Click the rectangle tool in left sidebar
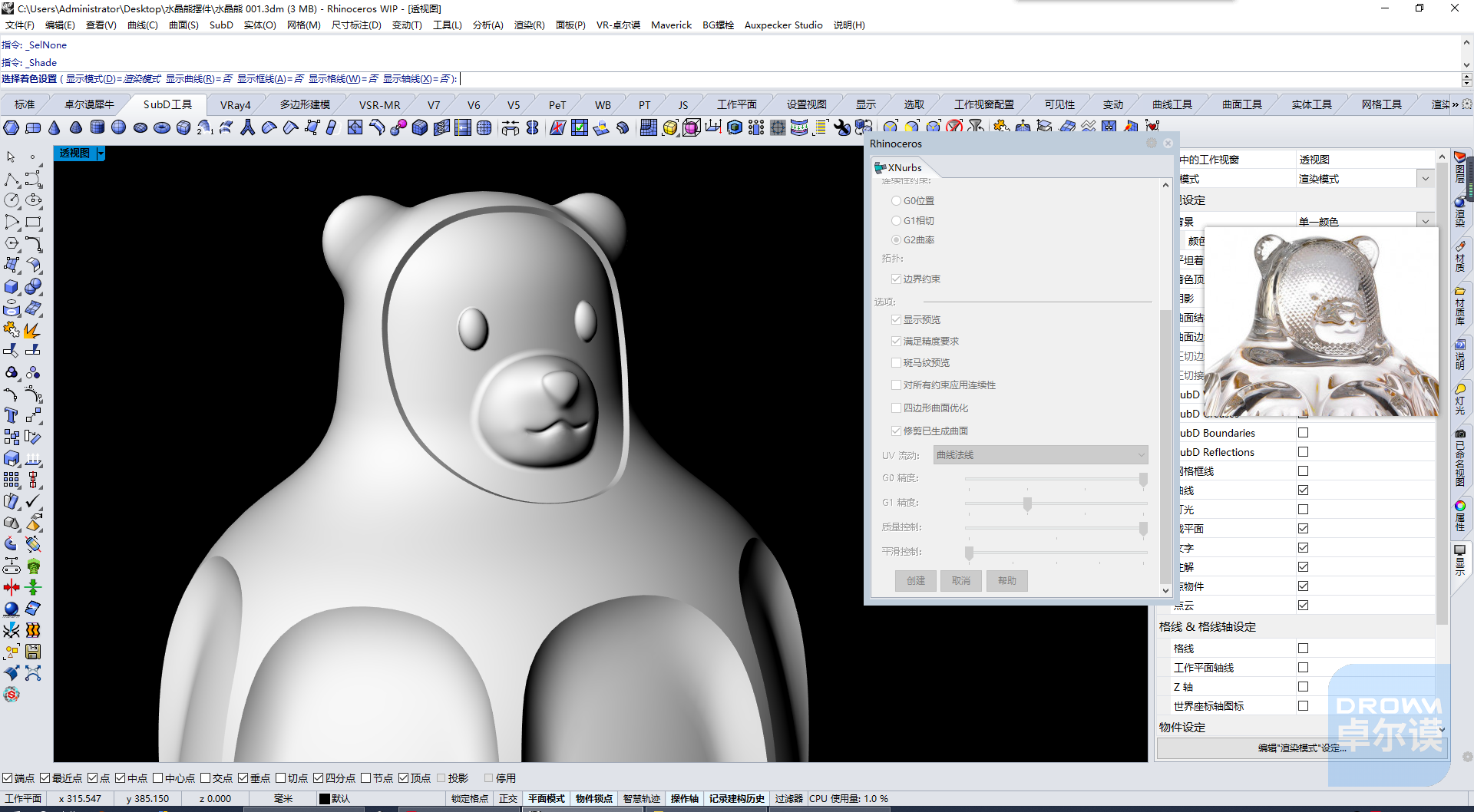Screen dimensions: 1474x812 pyautogui.click(x=33, y=222)
